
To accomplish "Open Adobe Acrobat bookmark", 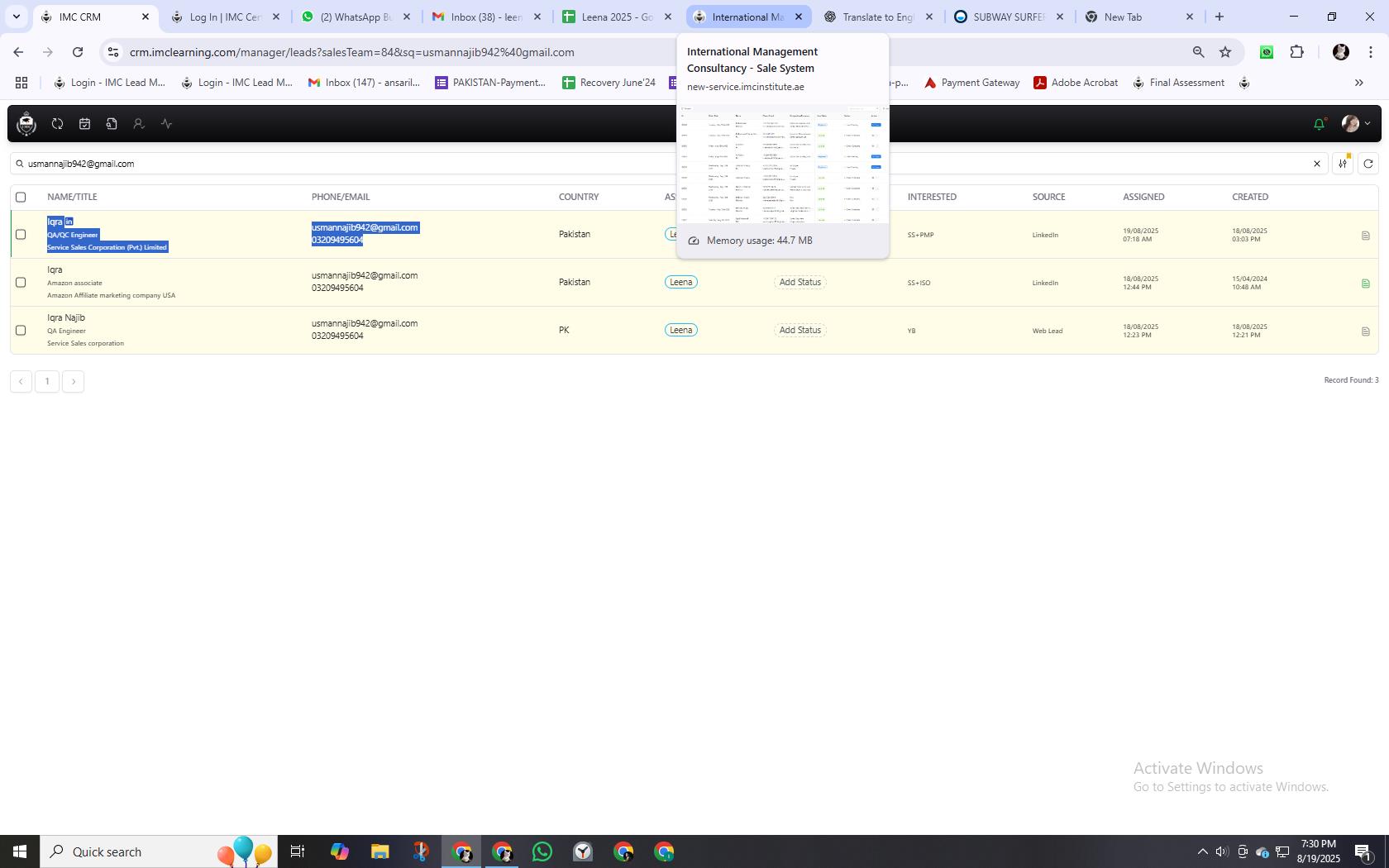I will pyautogui.click(x=1076, y=83).
